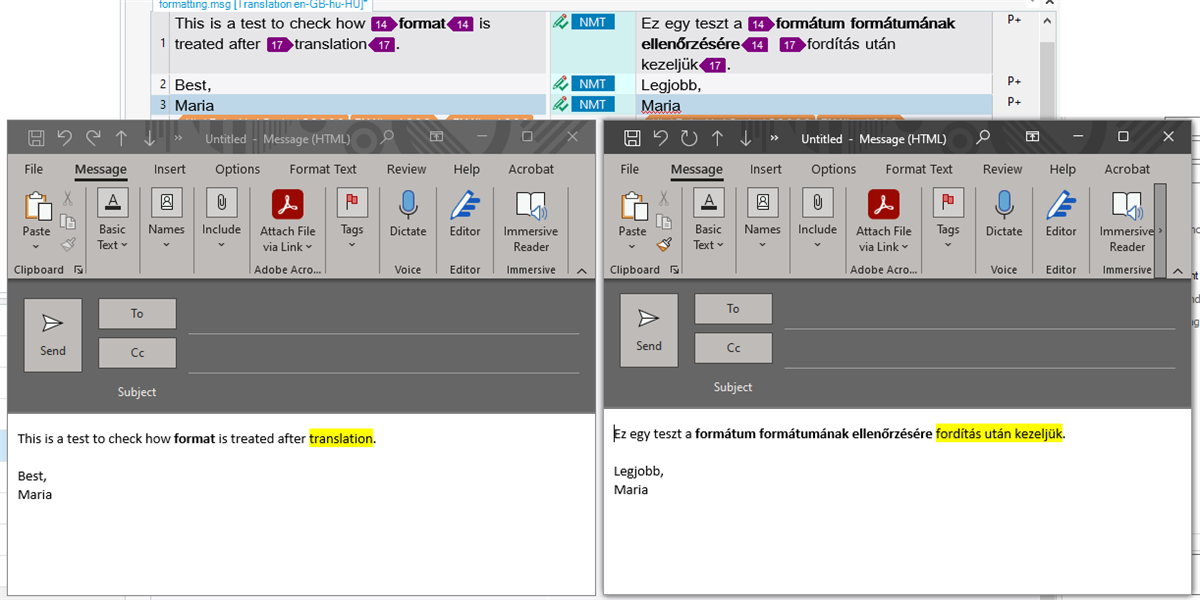Screen dimensions: 1200x600
Task: Click the Cc button in right window
Action: [x=733, y=348]
